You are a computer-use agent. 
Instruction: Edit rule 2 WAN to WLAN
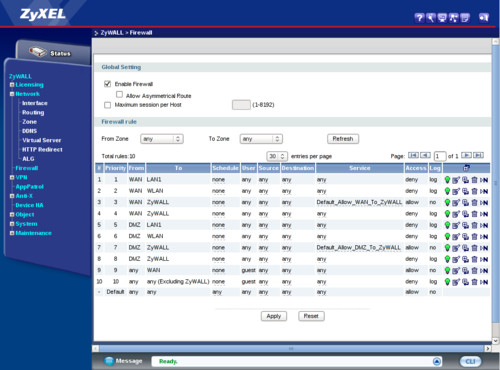coord(456,191)
